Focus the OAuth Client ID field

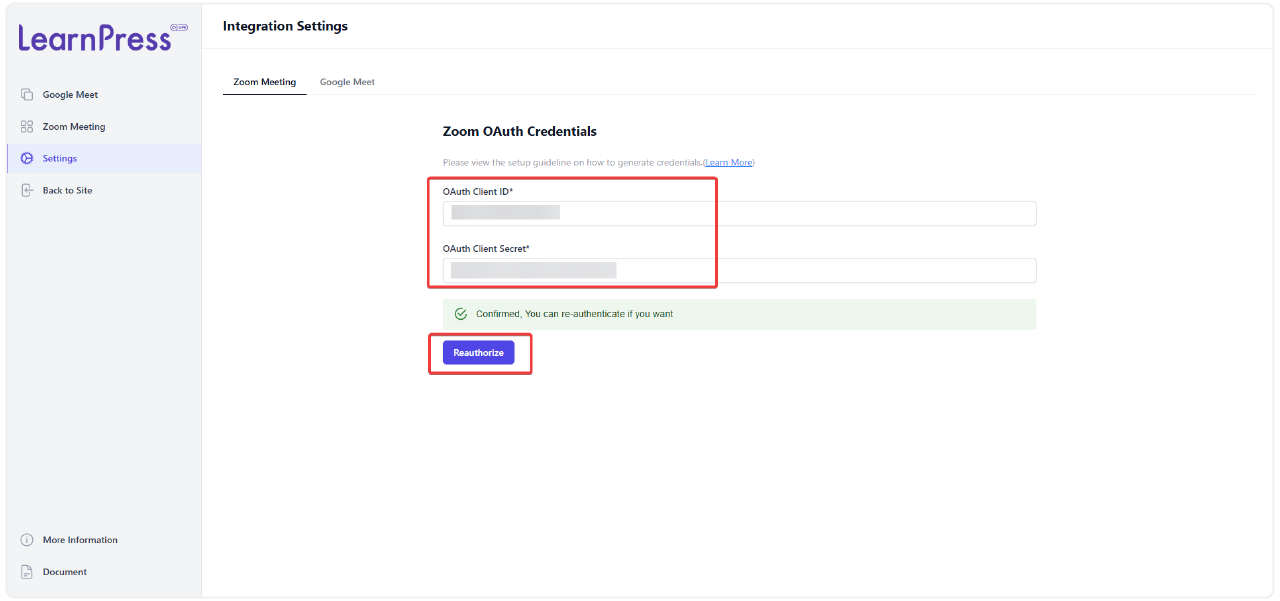pyautogui.click(x=740, y=213)
